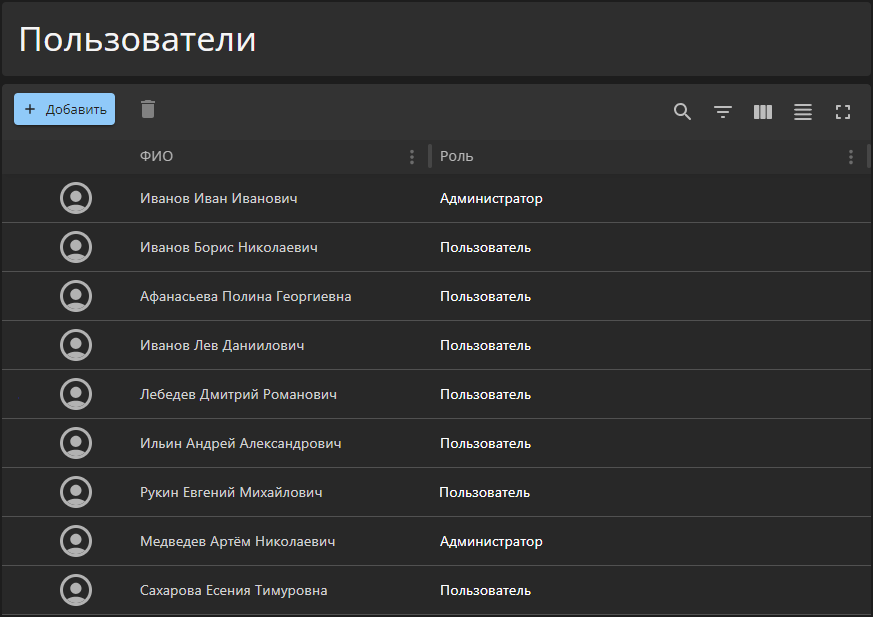Open Роль column actions menu
Image resolution: width=873 pixels, height=617 pixels.
851,157
